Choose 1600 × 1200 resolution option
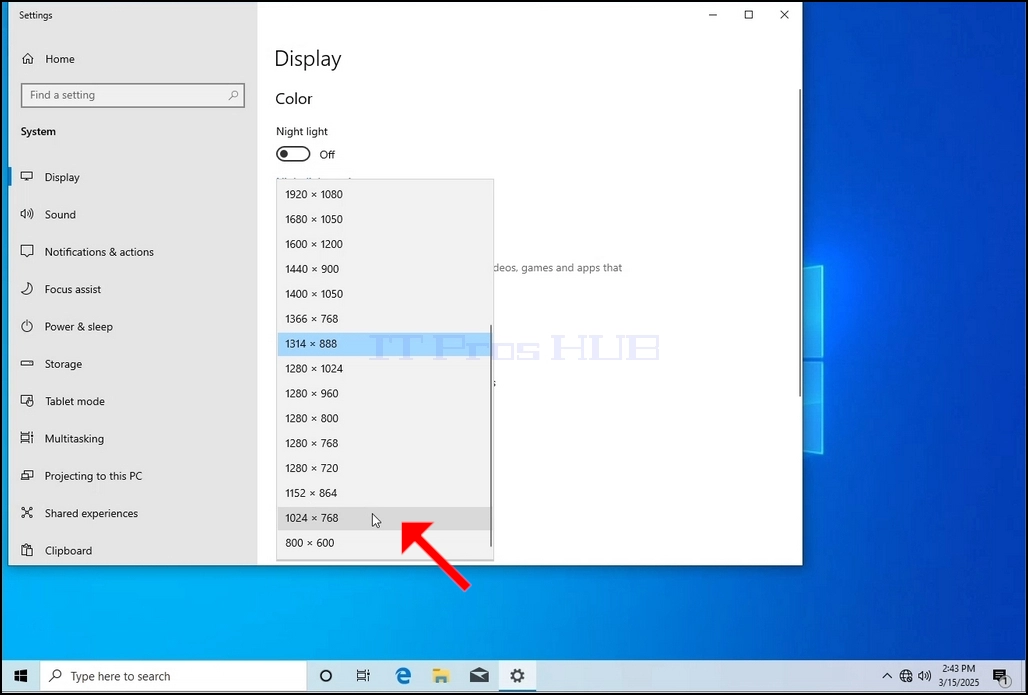Image resolution: width=1028 pixels, height=695 pixels. [384, 244]
